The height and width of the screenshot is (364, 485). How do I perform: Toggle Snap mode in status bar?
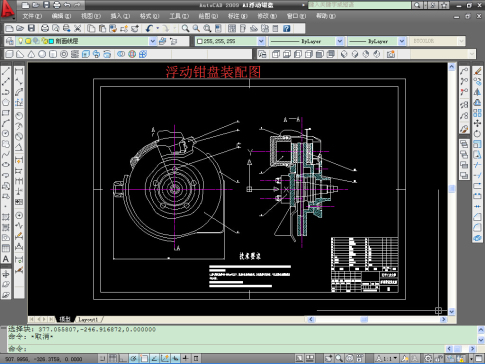(x=102, y=359)
